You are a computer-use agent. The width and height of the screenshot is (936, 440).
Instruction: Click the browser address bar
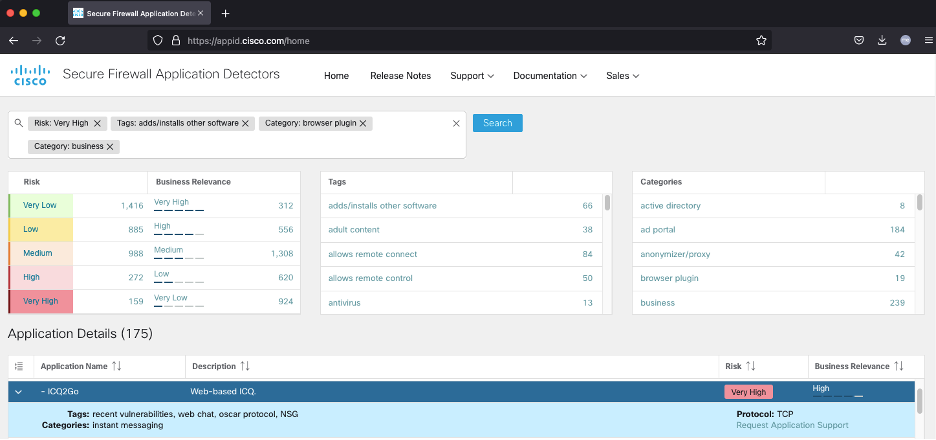(x=450, y=41)
